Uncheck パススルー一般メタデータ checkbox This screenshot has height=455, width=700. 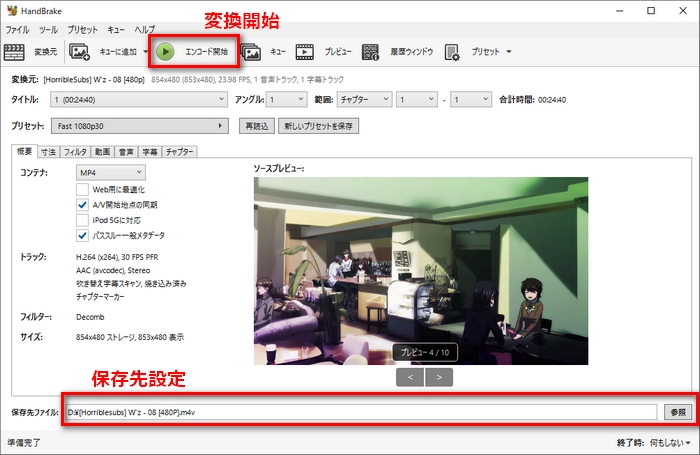coord(82,235)
